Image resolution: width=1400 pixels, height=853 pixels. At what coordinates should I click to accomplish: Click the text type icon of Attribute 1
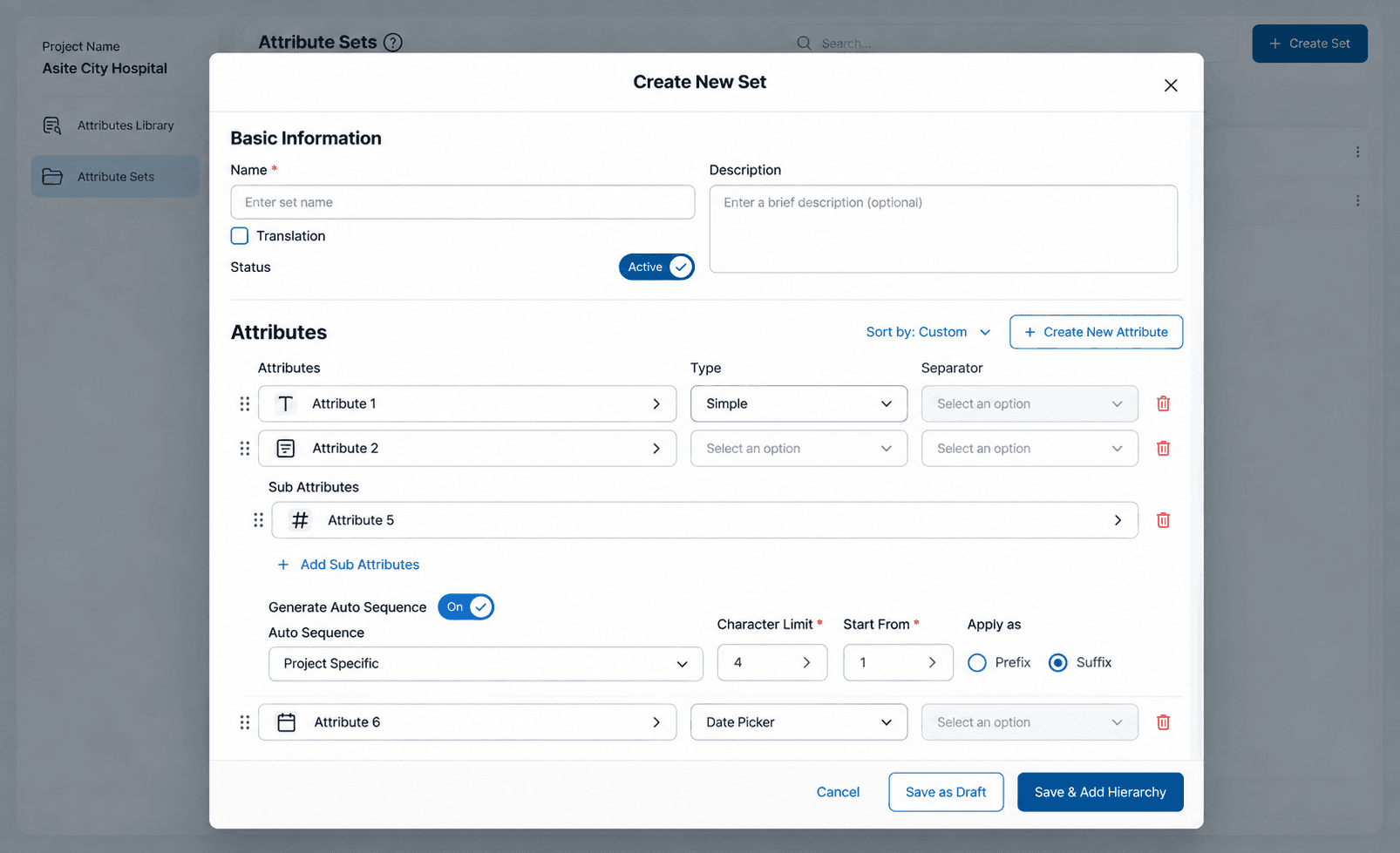tap(285, 403)
